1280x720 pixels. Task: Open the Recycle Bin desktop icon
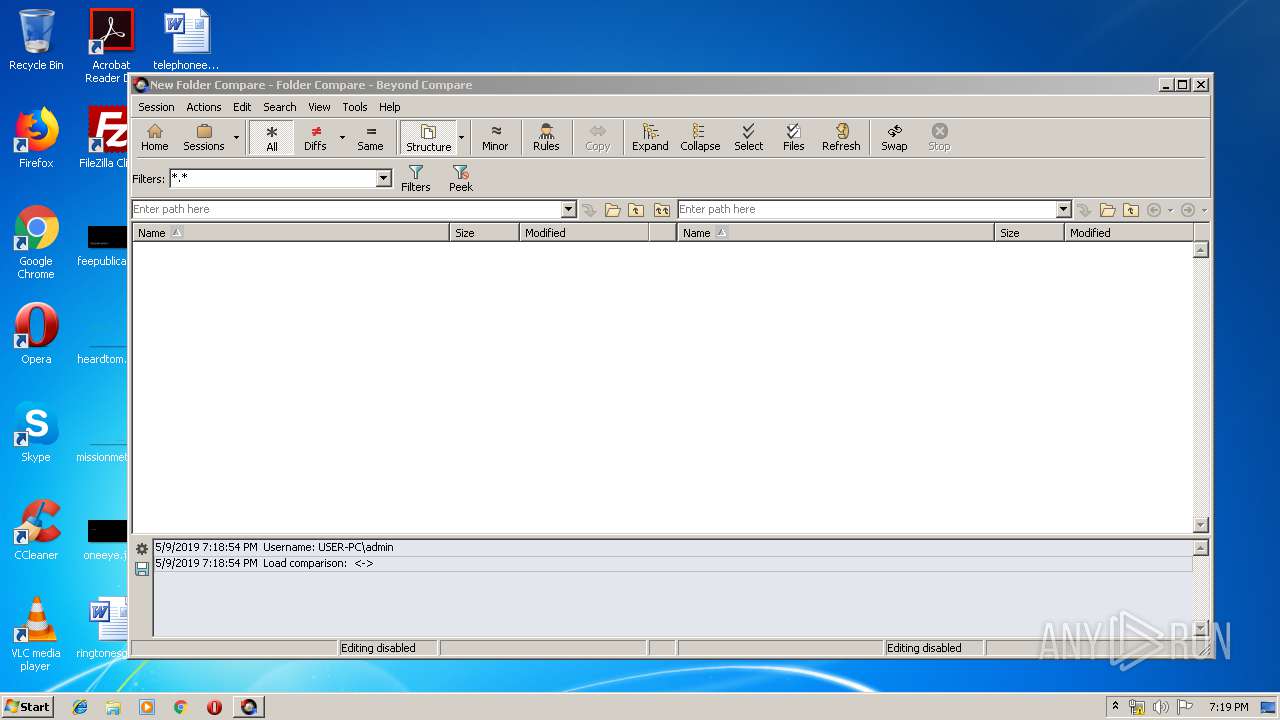(x=36, y=40)
